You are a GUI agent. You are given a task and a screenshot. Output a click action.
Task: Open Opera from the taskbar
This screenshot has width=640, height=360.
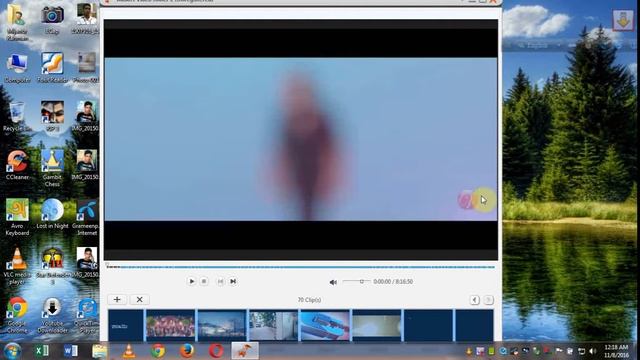coord(216,351)
